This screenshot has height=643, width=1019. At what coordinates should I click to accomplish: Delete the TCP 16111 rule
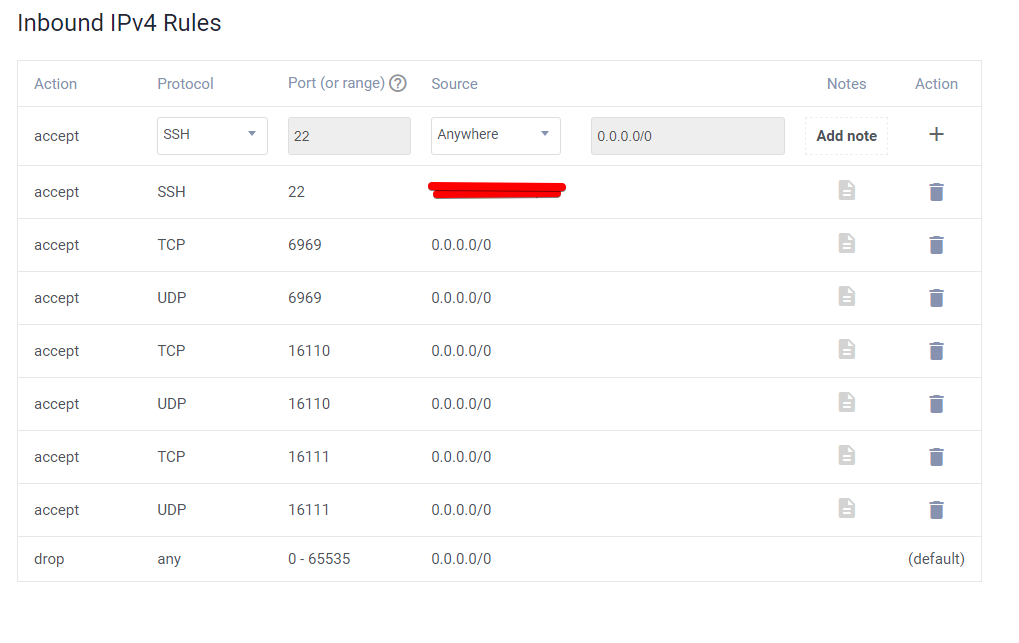[x=936, y=457]
